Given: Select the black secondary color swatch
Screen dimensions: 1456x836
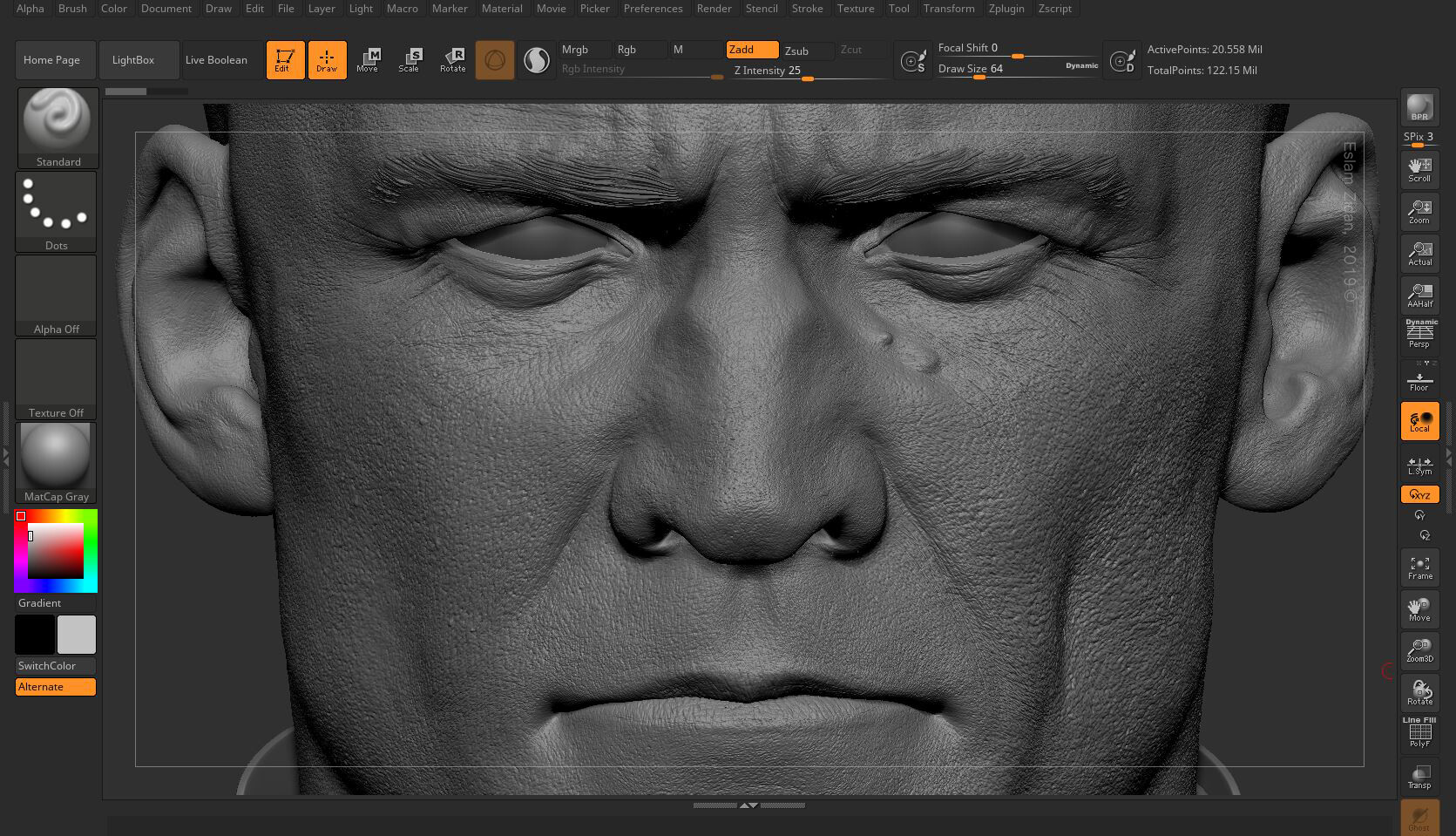Looking at the screenshot, I should (35, 635).
